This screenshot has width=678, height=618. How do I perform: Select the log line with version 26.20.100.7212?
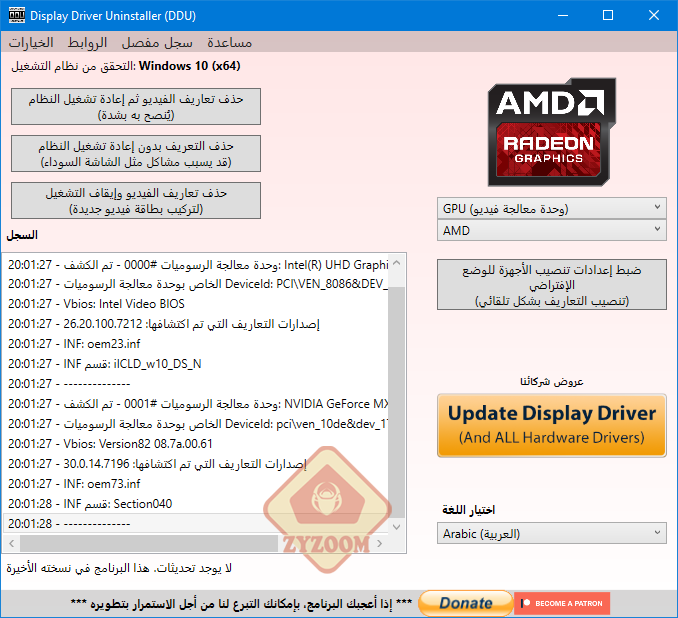(196, 323)
